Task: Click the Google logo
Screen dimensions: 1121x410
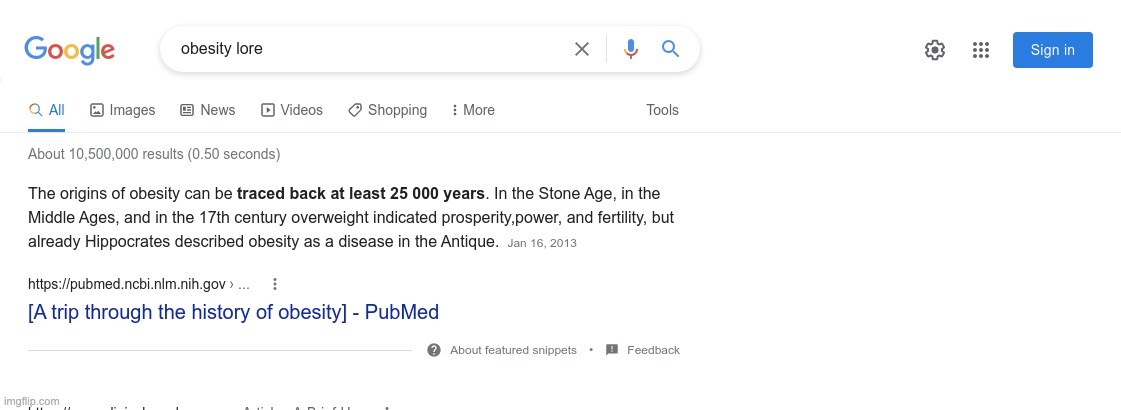Action: pos(69,50)
